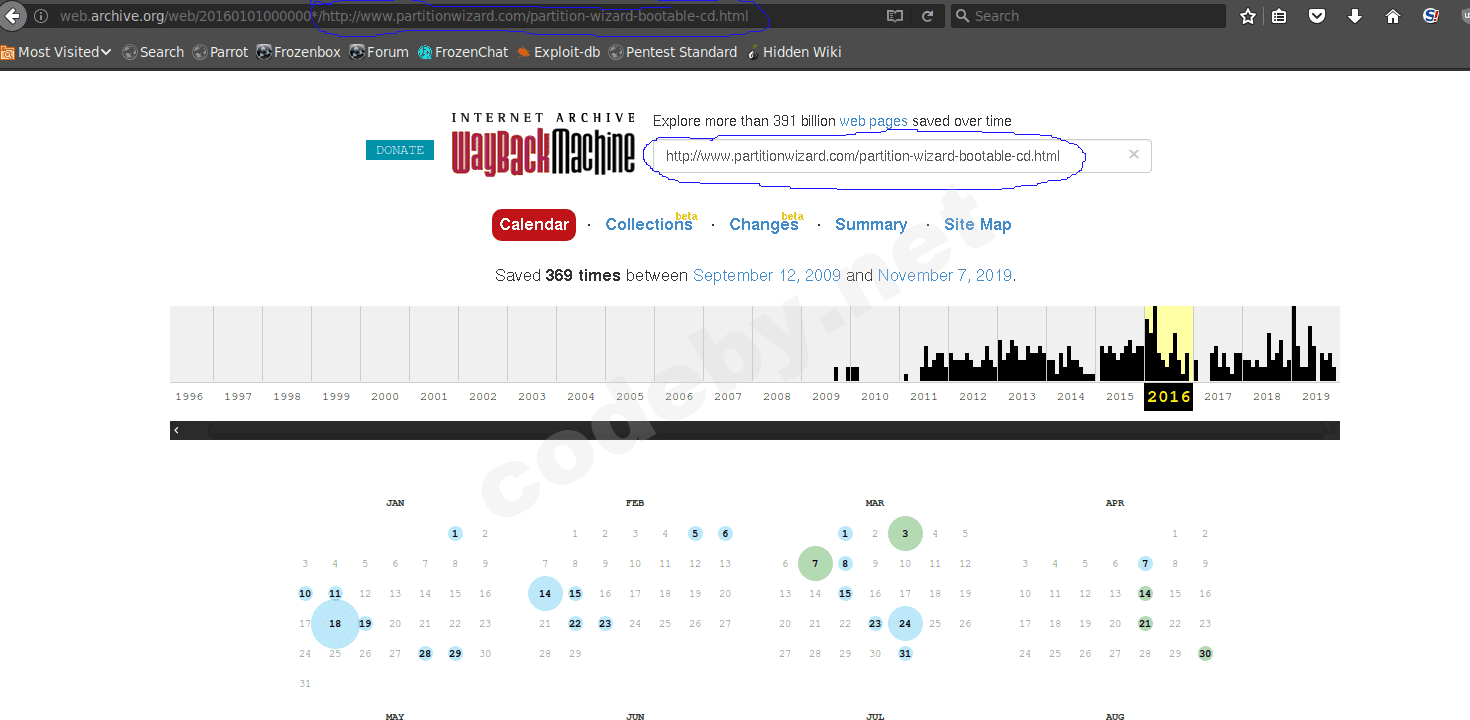Open the February 22 snapshot
The height and width of the screenshot is (720, 1470).
coord(575,624)
